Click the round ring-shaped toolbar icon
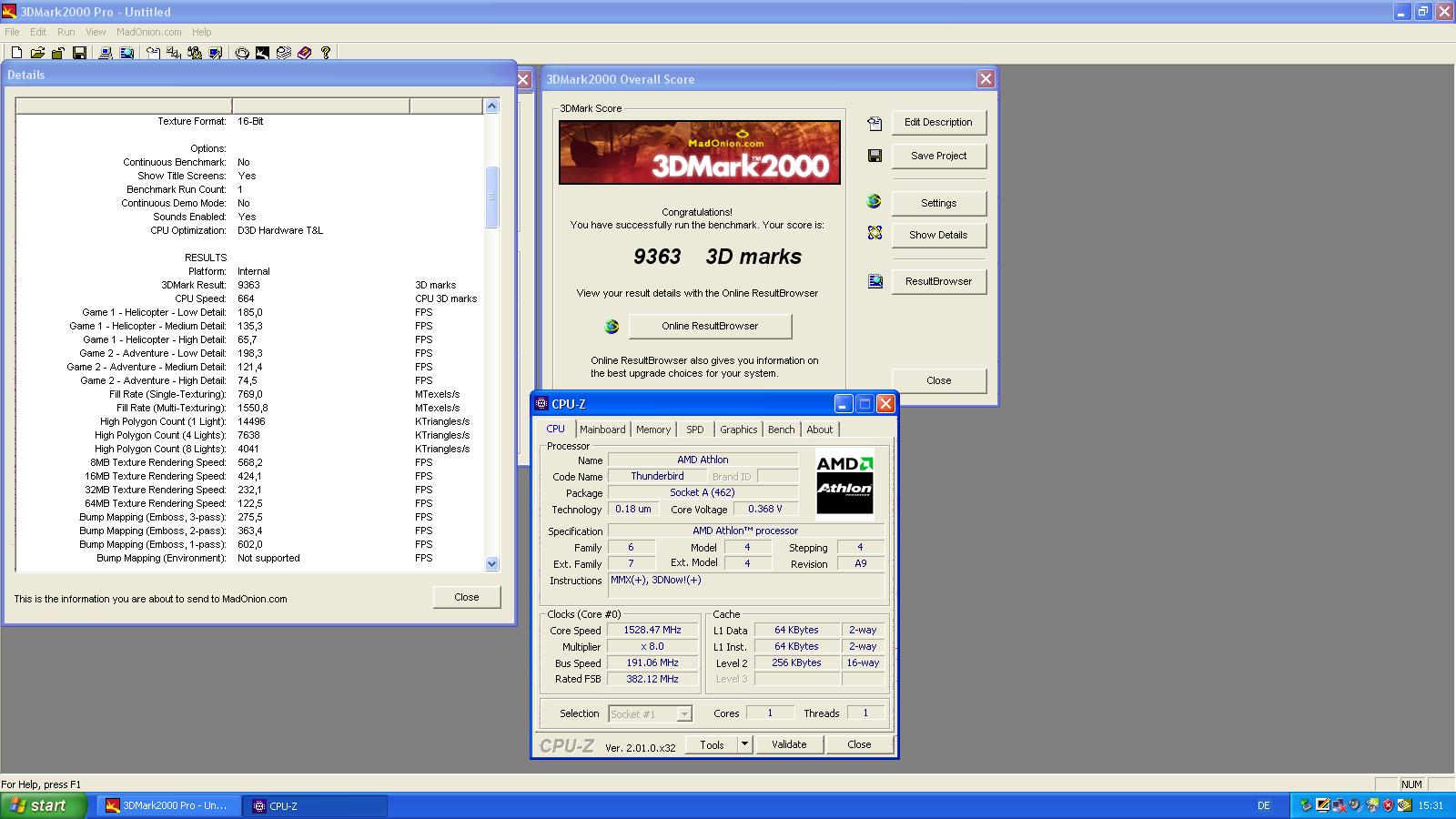 242,53
